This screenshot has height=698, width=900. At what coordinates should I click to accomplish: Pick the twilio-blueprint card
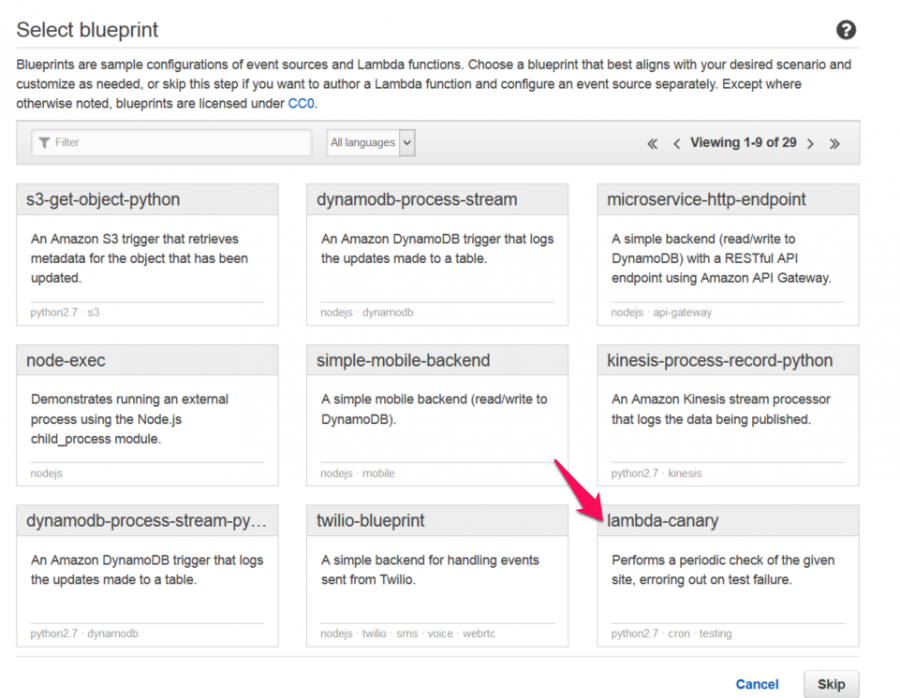click(x=437, y=576)
